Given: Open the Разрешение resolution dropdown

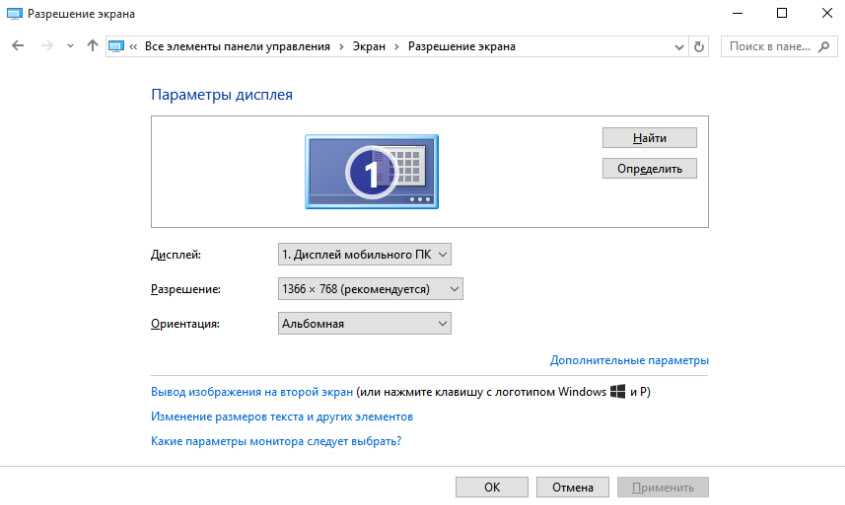Looking at the screenshot, I should click(370, 289).
